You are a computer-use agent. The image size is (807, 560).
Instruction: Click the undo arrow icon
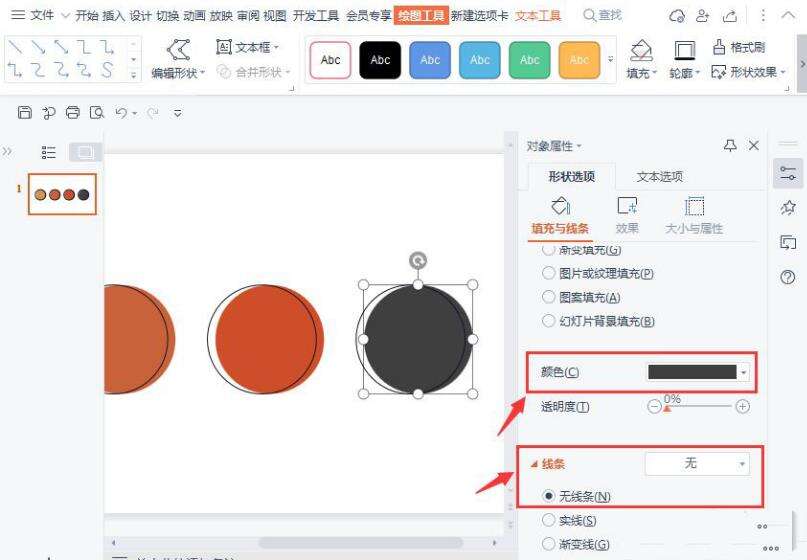click(120, 113)
